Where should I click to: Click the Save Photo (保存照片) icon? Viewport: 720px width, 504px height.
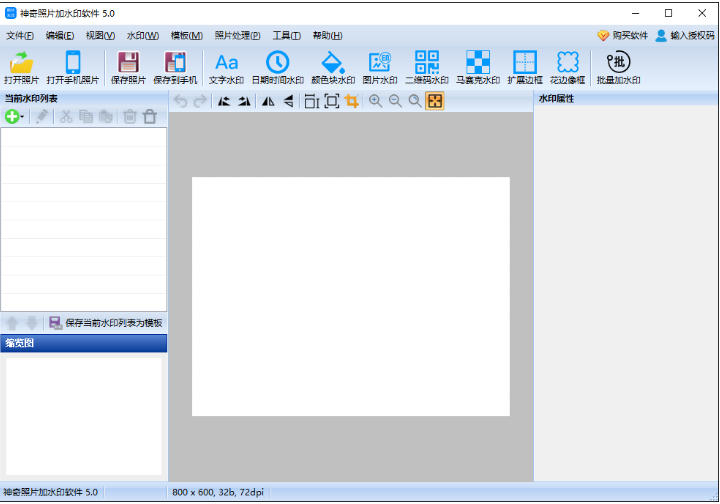click(128, 66)
